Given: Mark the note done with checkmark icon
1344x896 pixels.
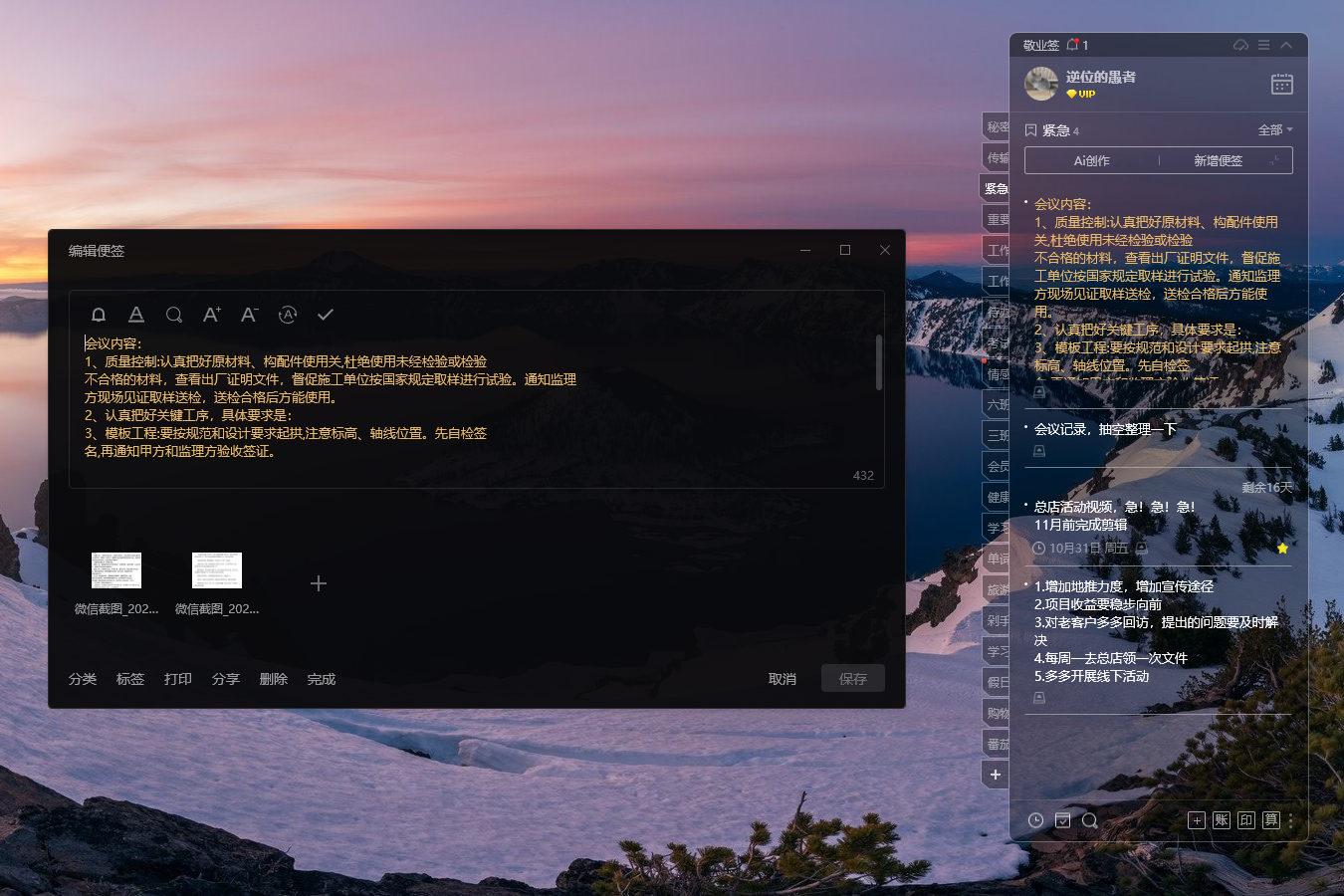Looking at the screenshot, I should pos(326,315).
